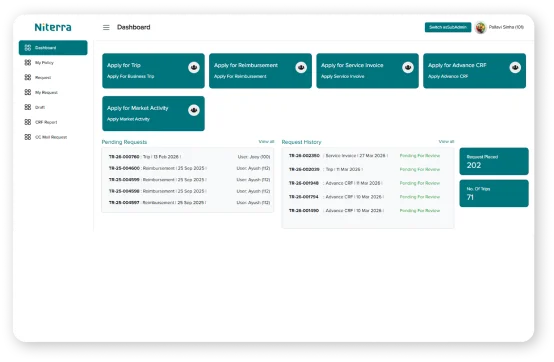This screenshot has width=554, height=362.
Task: Click the round icon on Apply for Market Activity card
Action: (194, 110)
